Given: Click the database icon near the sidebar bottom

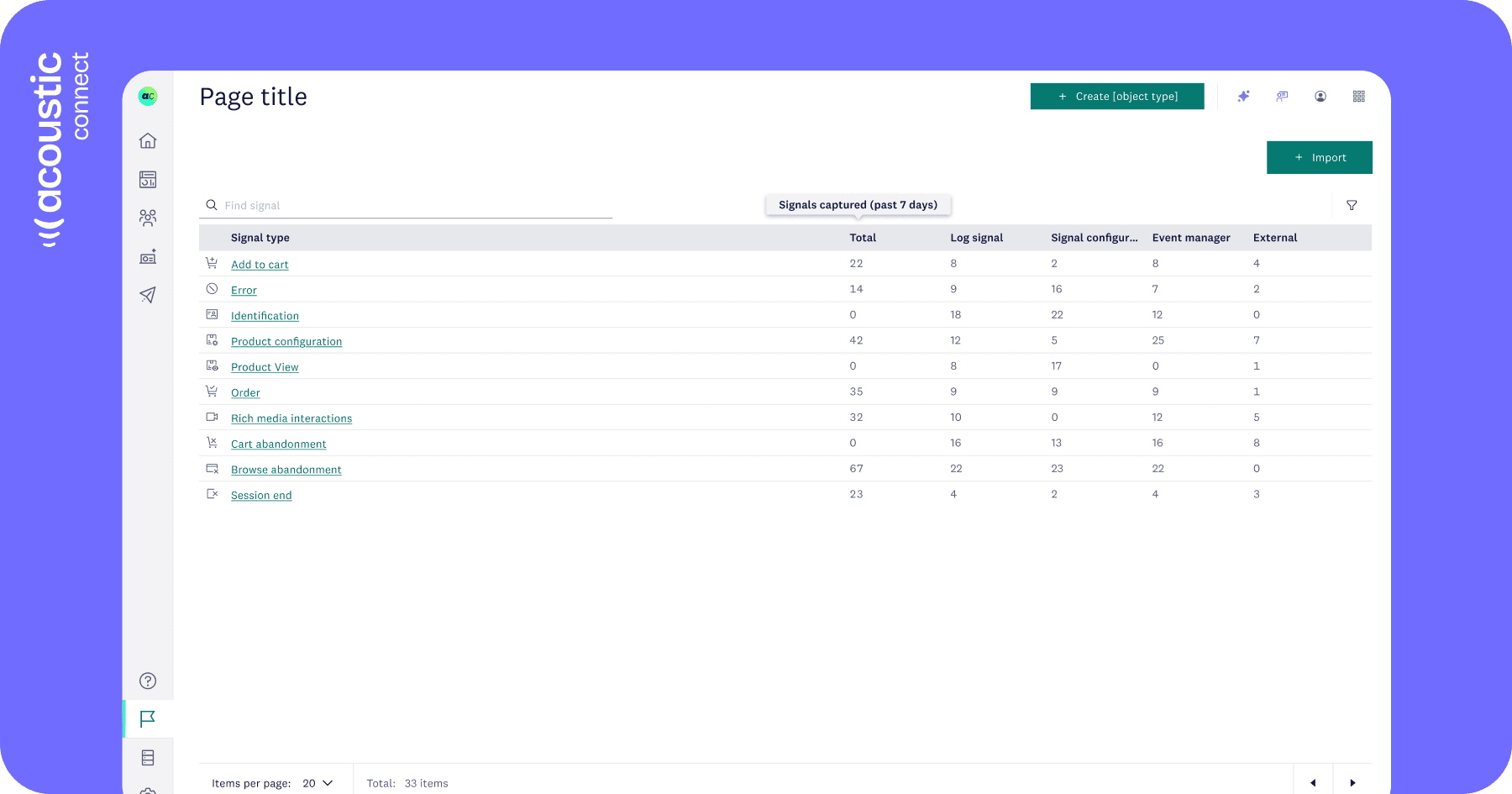Looking at the screenshot, I should 148,757.
